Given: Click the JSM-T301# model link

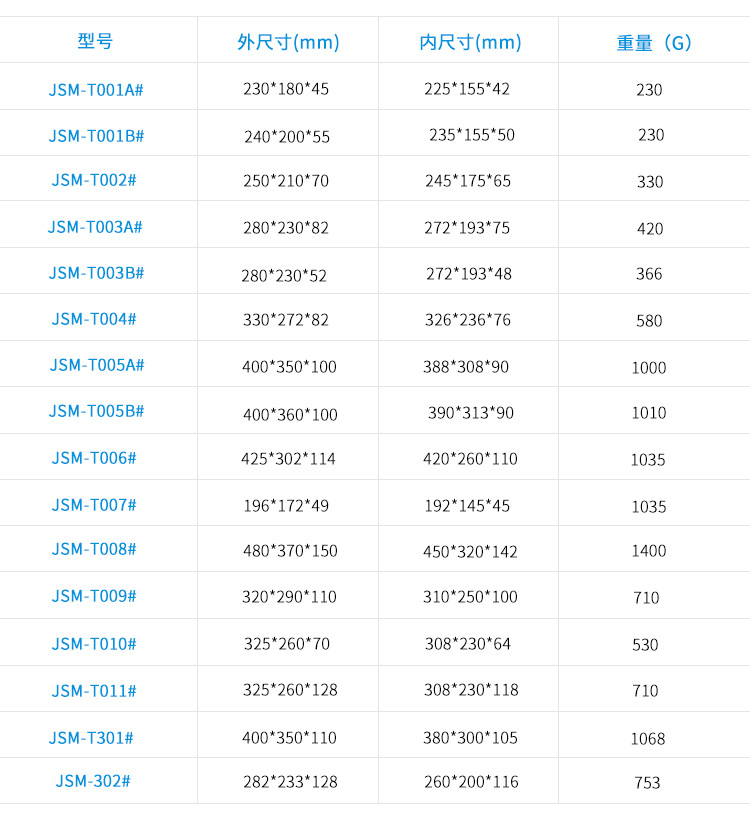Looking at the screenshot, I should coord(91,738).
